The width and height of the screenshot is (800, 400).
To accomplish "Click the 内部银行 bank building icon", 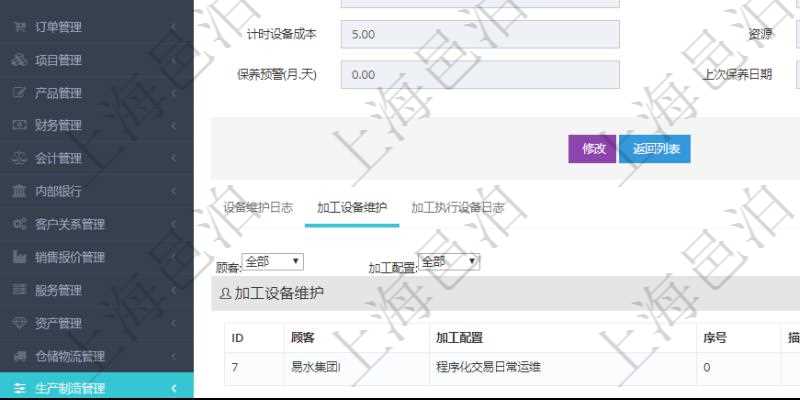I will [x=19, y=191].
